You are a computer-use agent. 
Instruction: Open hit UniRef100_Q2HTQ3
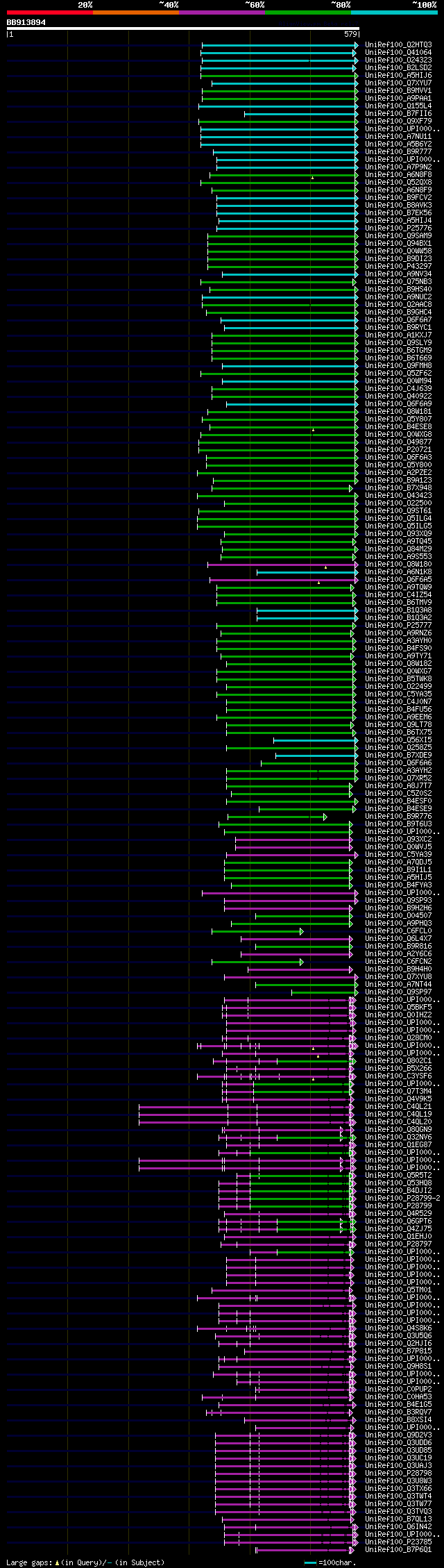click(398, 44)
